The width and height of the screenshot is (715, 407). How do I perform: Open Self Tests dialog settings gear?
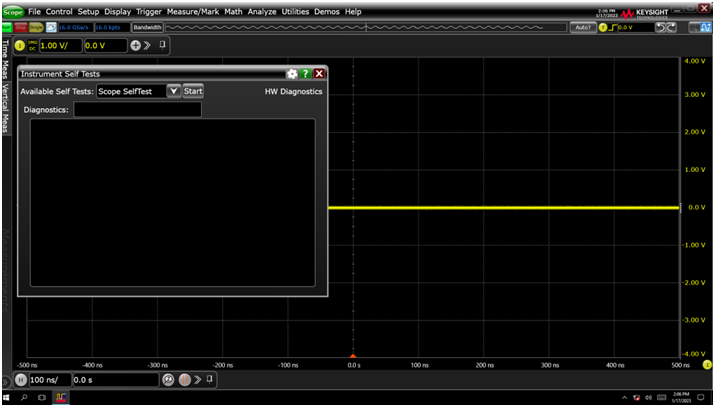292,74
